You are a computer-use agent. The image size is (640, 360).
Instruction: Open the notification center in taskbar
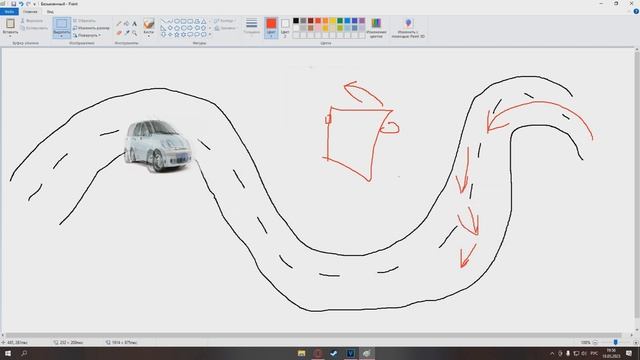629,353
